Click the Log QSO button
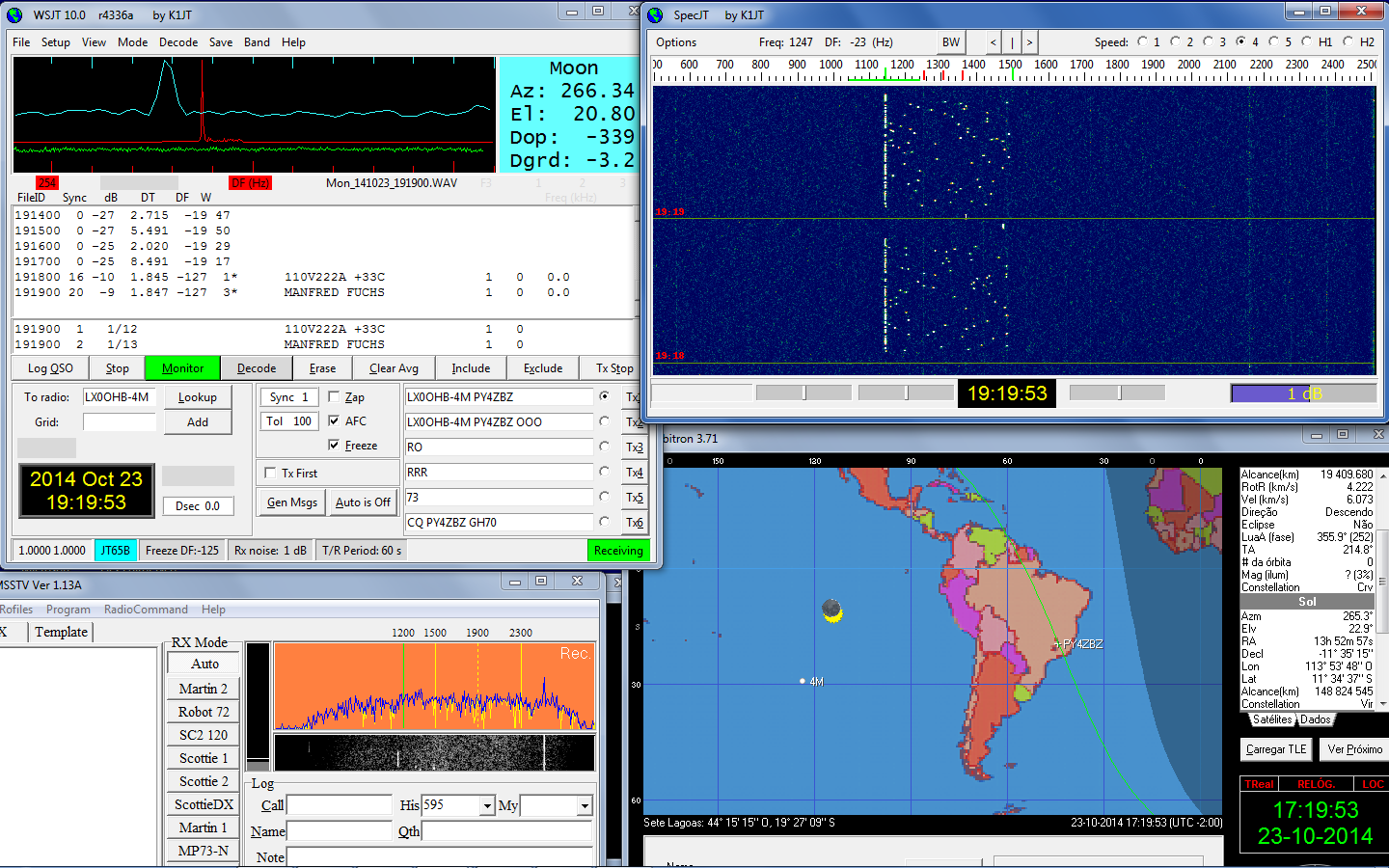The height and width of the screenshot is (868, 1389). click(x=50, y=368)
